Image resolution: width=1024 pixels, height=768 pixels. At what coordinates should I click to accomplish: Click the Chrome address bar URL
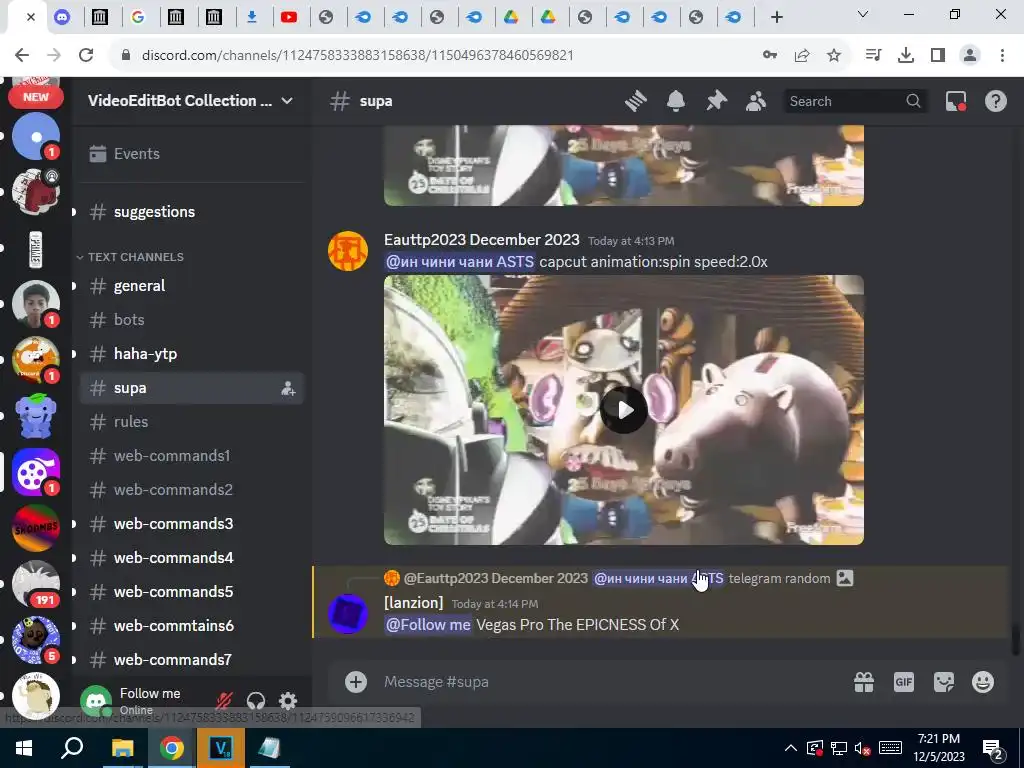[357, 56]
